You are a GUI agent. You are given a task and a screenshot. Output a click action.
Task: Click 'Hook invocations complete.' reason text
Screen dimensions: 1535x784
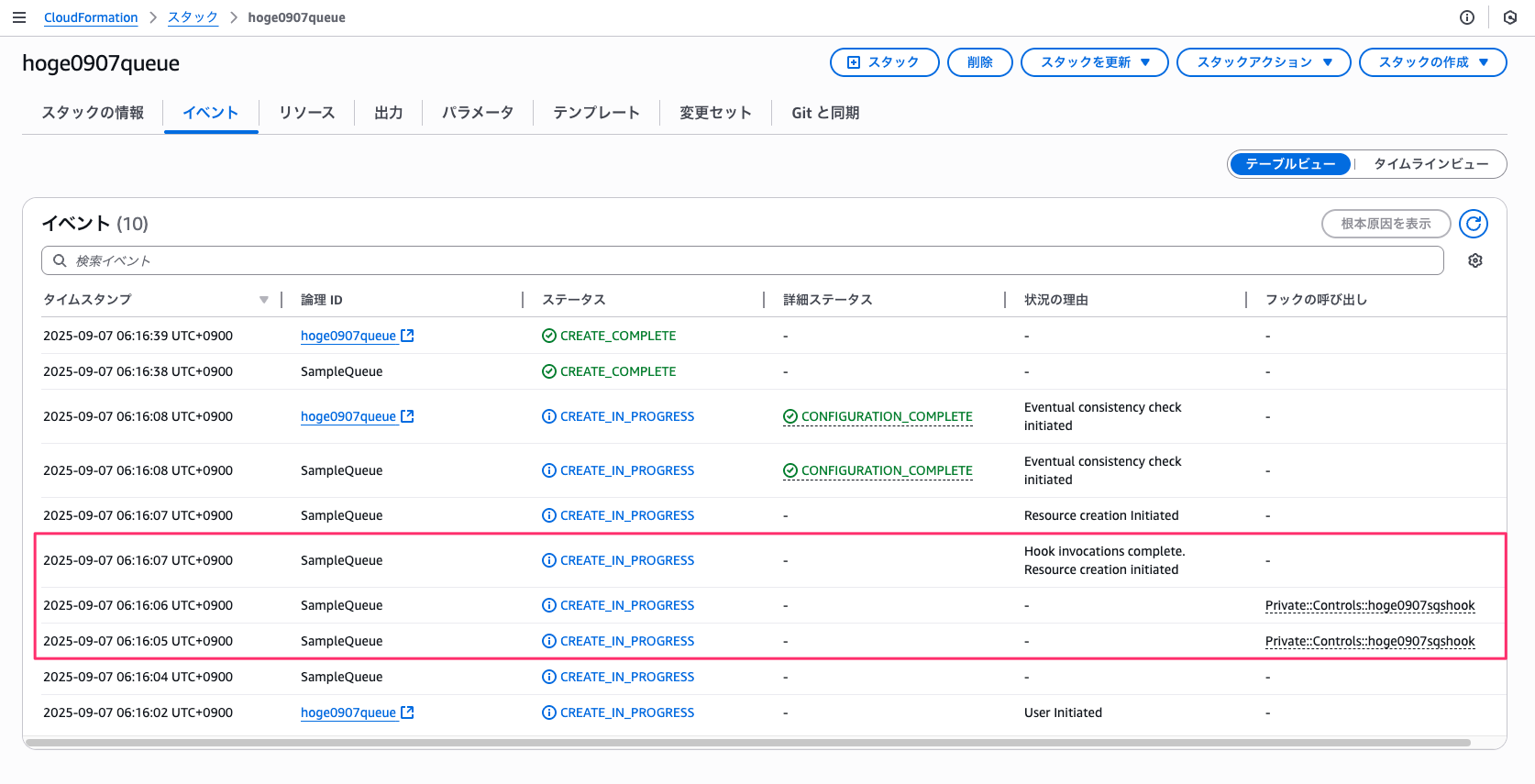tap(1105, 551)
